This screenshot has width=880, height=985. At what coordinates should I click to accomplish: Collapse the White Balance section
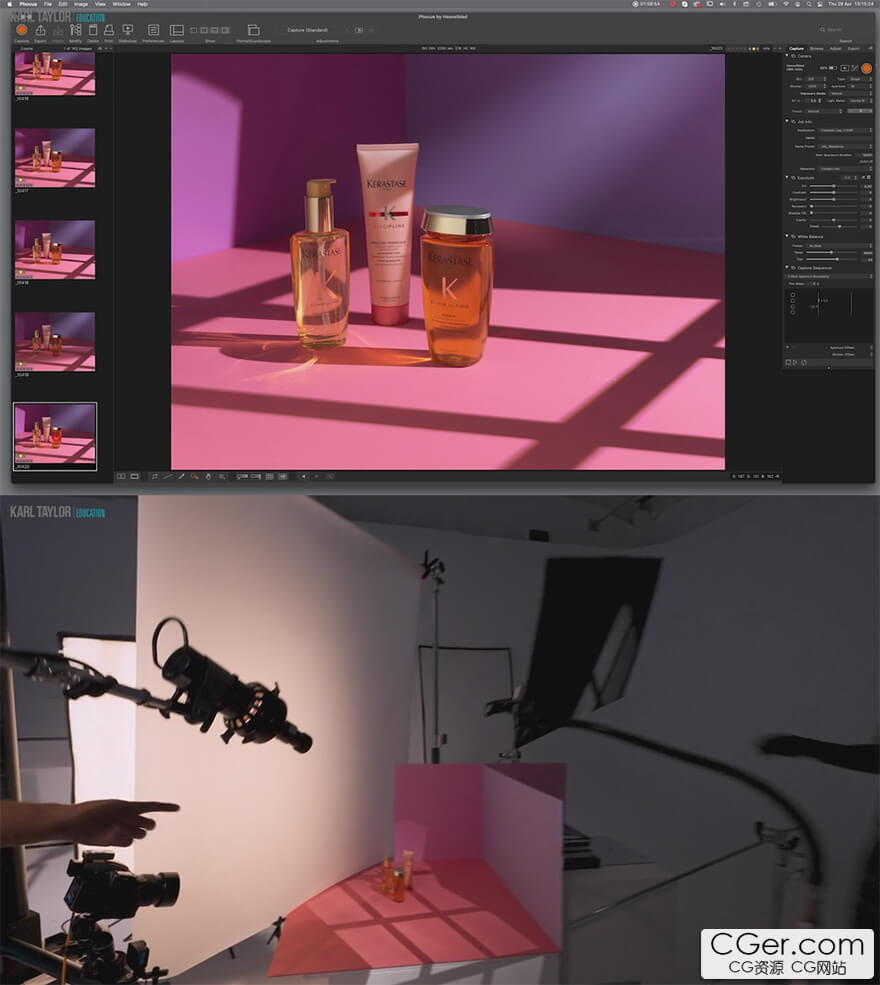(786, 236)
